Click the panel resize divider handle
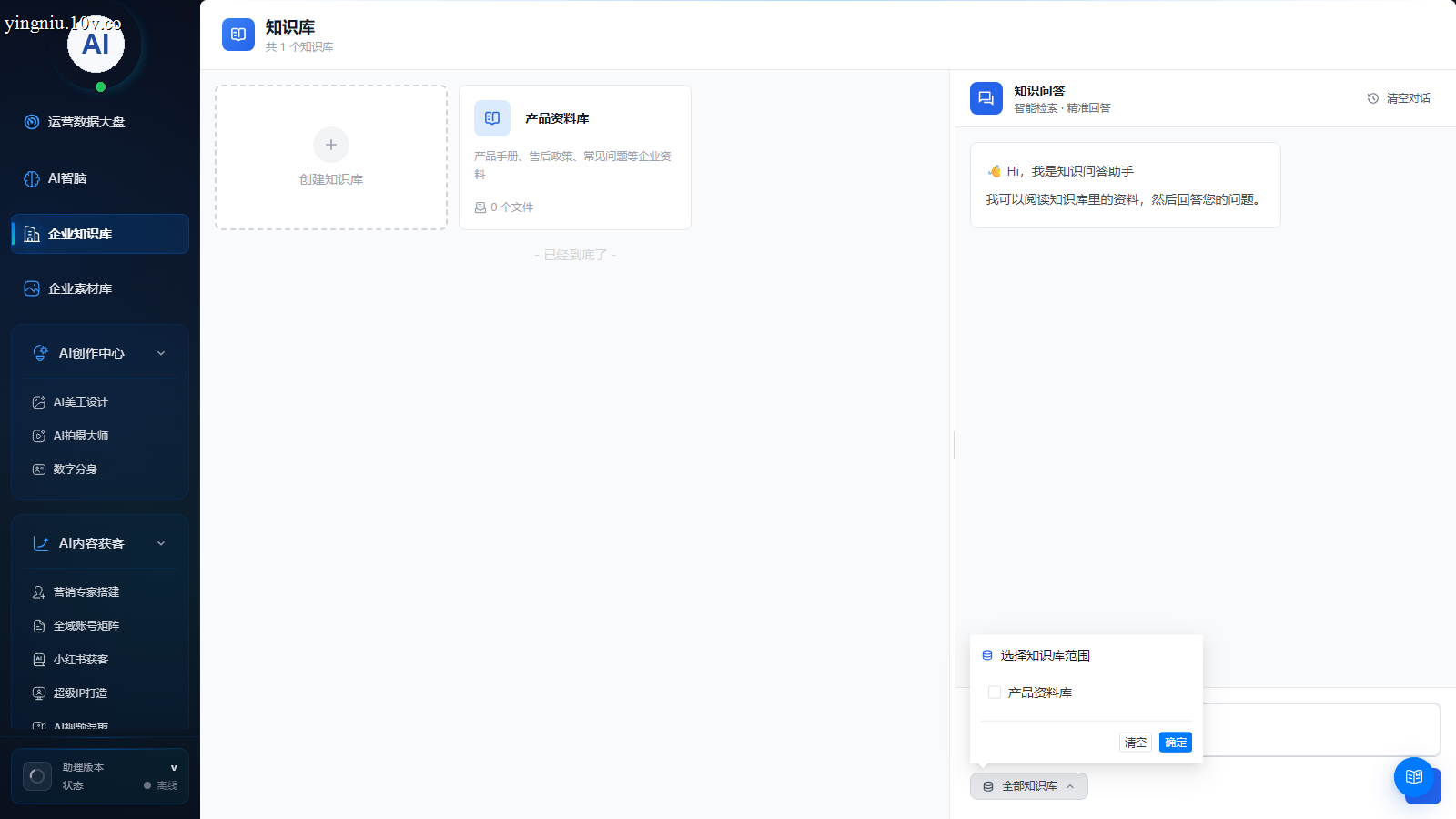 point(954,445)
